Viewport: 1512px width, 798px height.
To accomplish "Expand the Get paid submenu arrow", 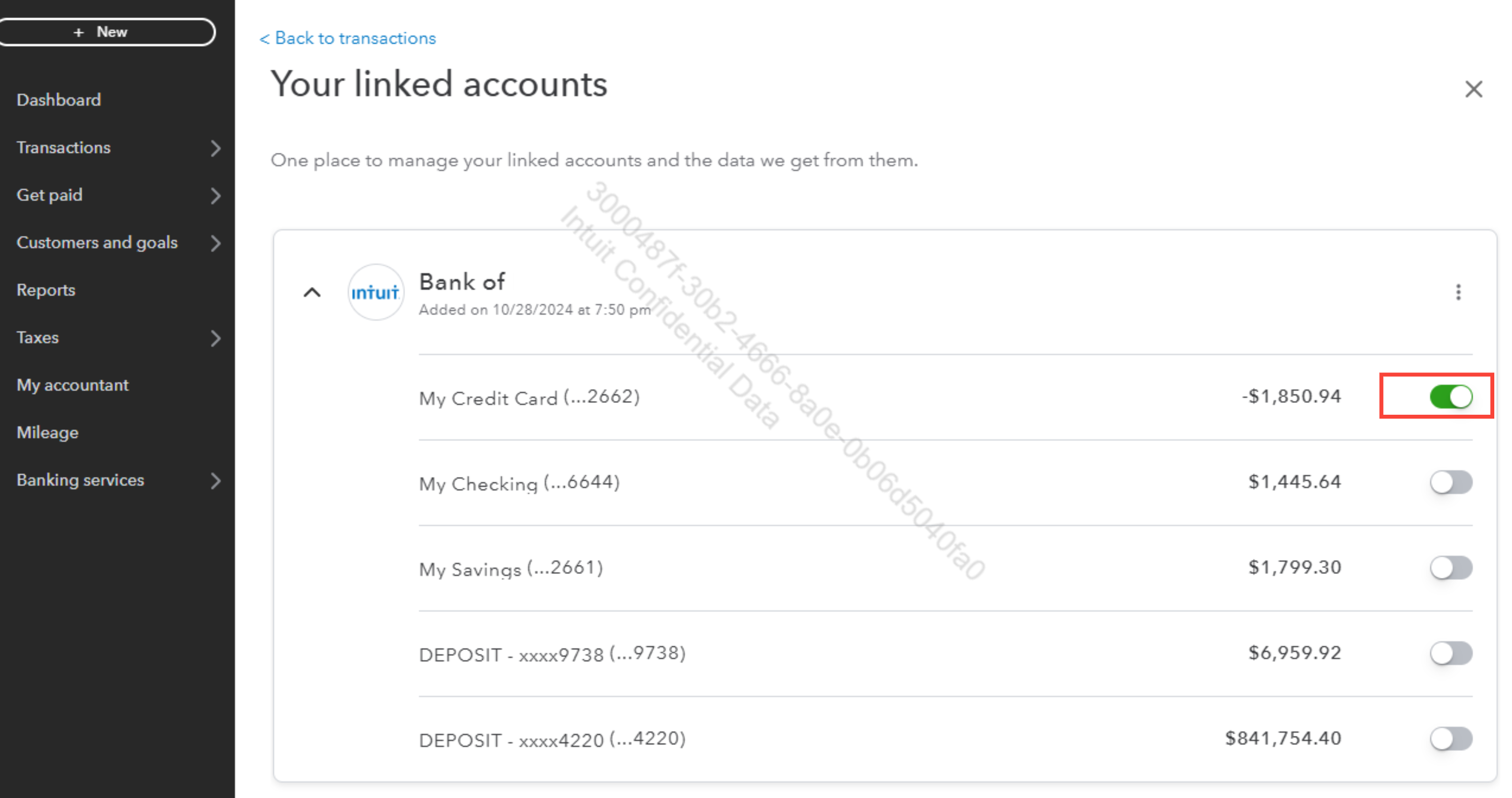I will (215, 196).
